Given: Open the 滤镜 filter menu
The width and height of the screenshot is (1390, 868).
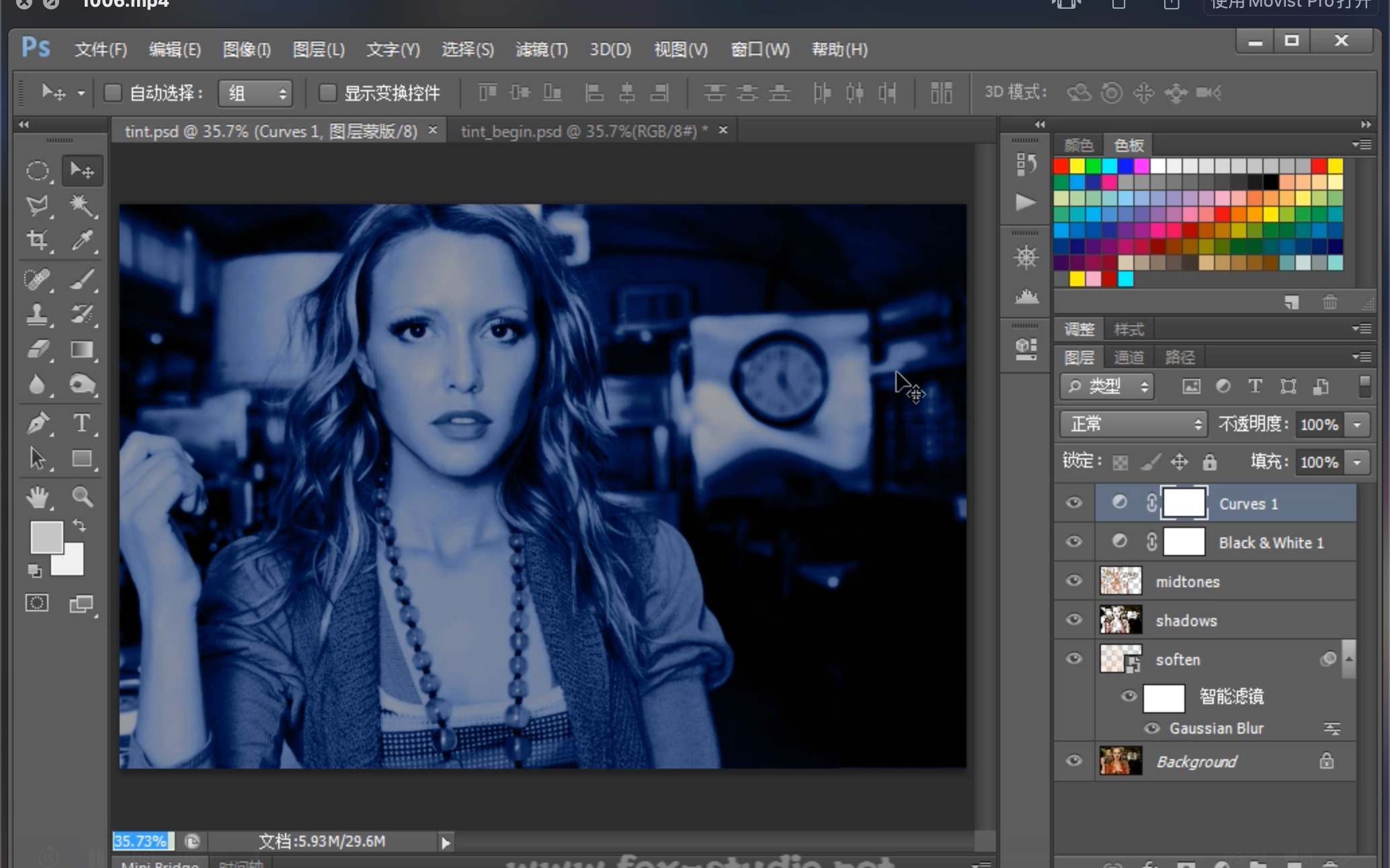Looking at the screenshot, I should pos(541,49).
